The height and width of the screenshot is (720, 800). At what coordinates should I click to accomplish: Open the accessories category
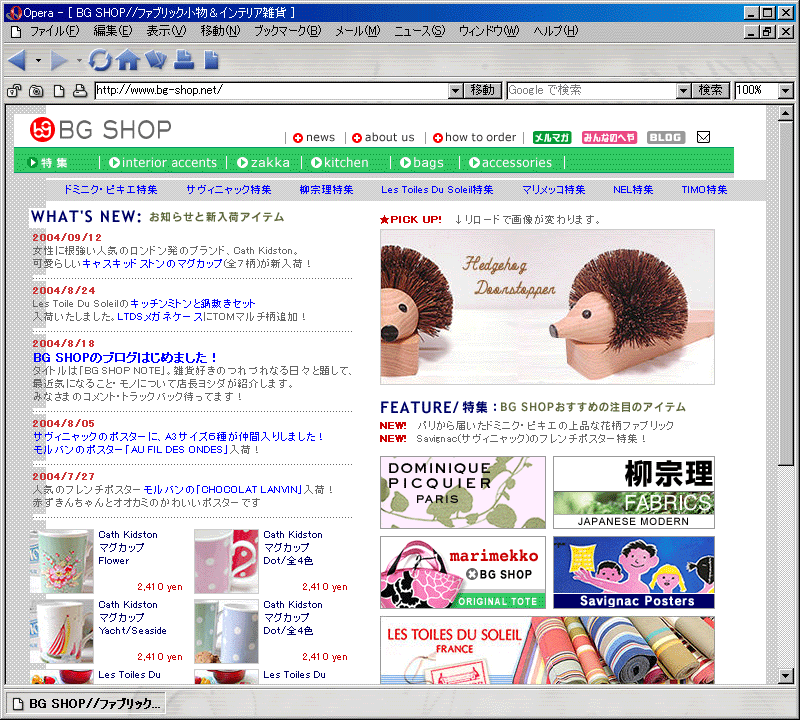510,163
